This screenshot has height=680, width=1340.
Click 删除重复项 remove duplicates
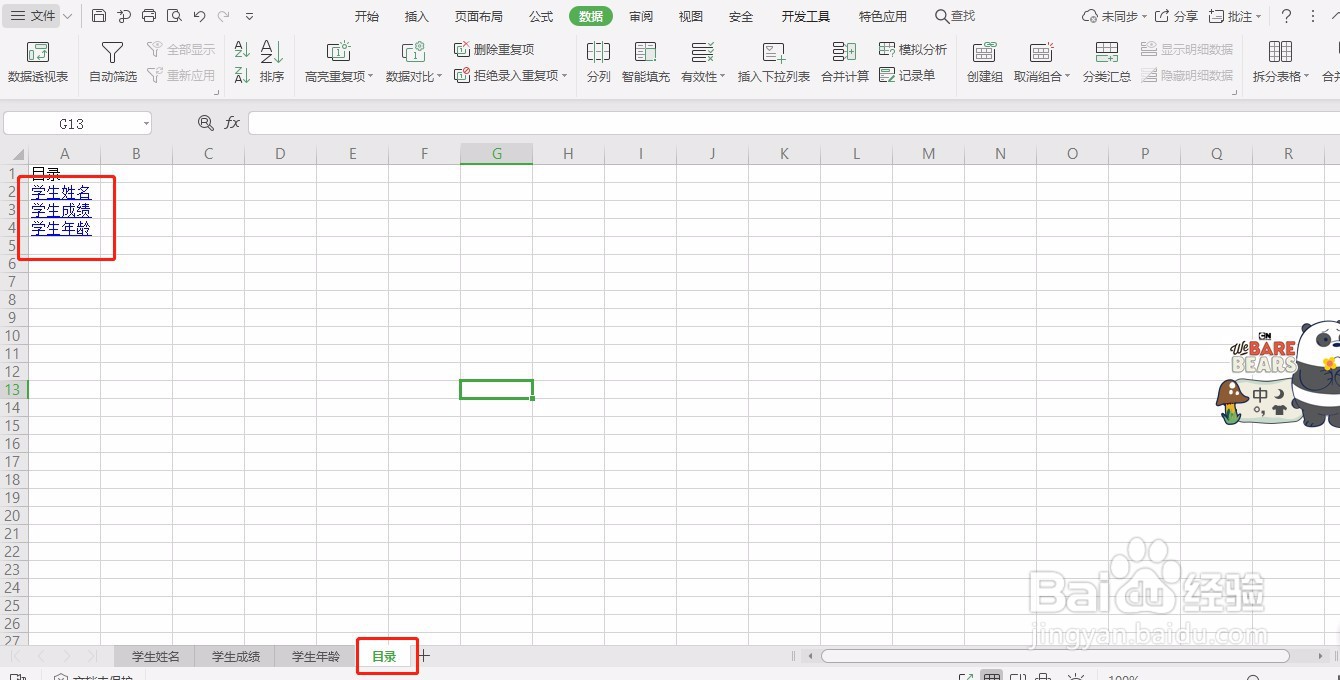pyautogui.click(x=494, y=49)
